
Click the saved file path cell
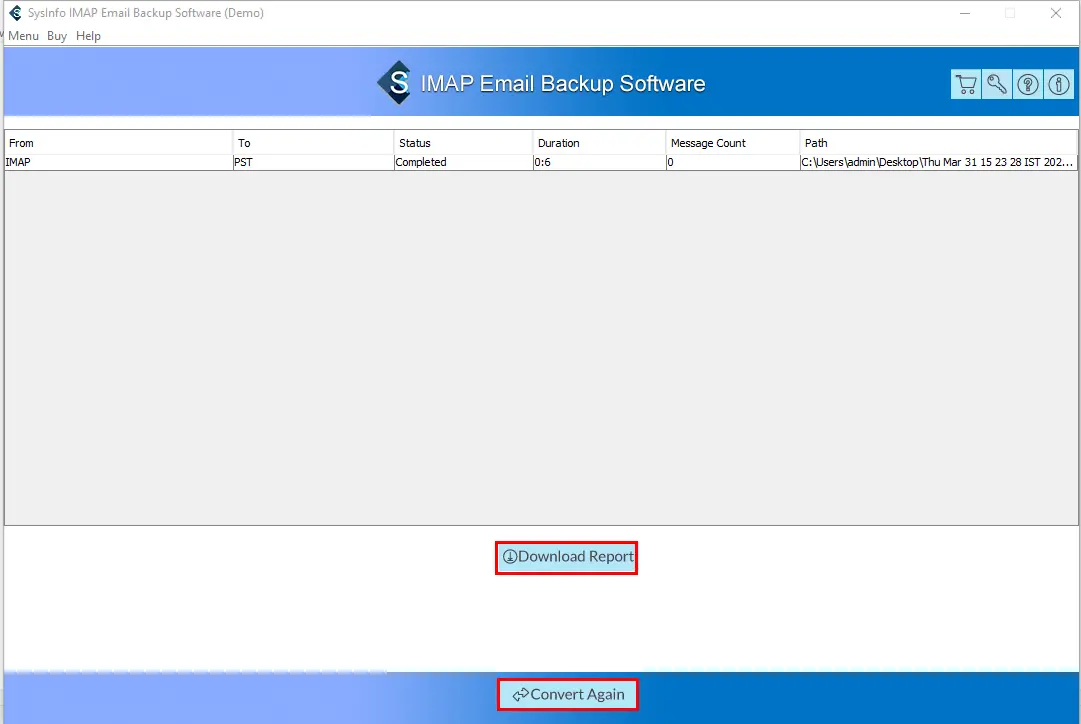pyautogui.click(x=937, y=162)
